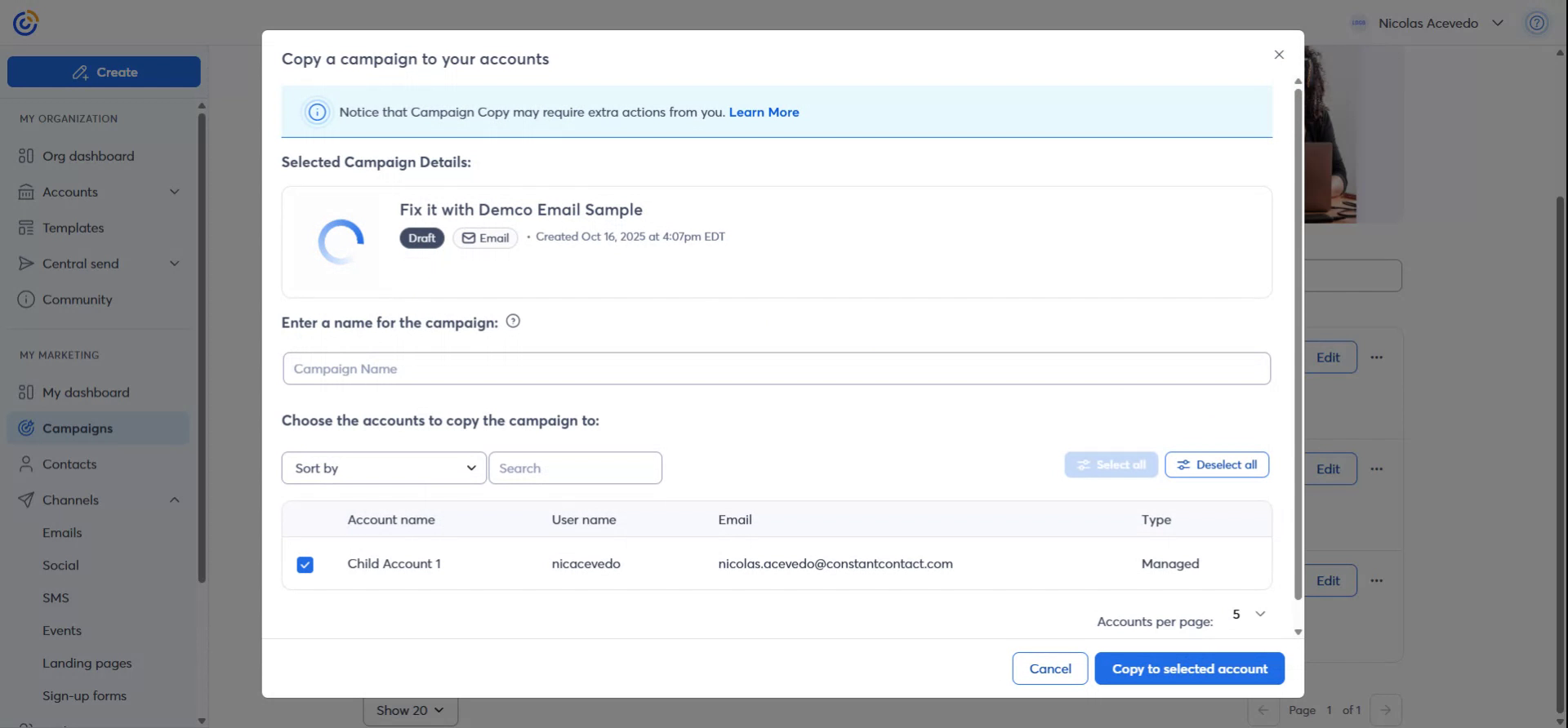Click the tooltip icon beside campaign name label

(513, 322)
